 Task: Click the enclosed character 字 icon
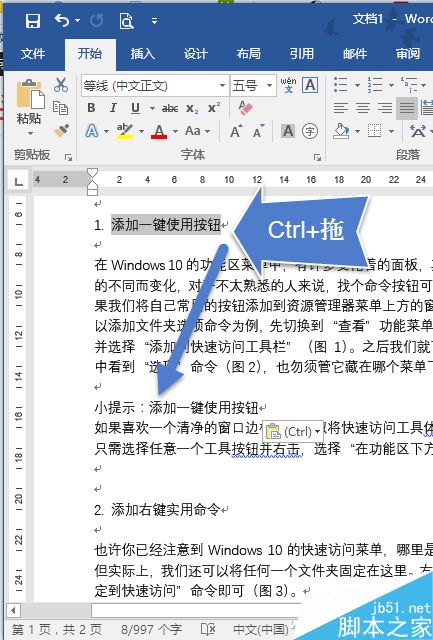coord(310,131)
